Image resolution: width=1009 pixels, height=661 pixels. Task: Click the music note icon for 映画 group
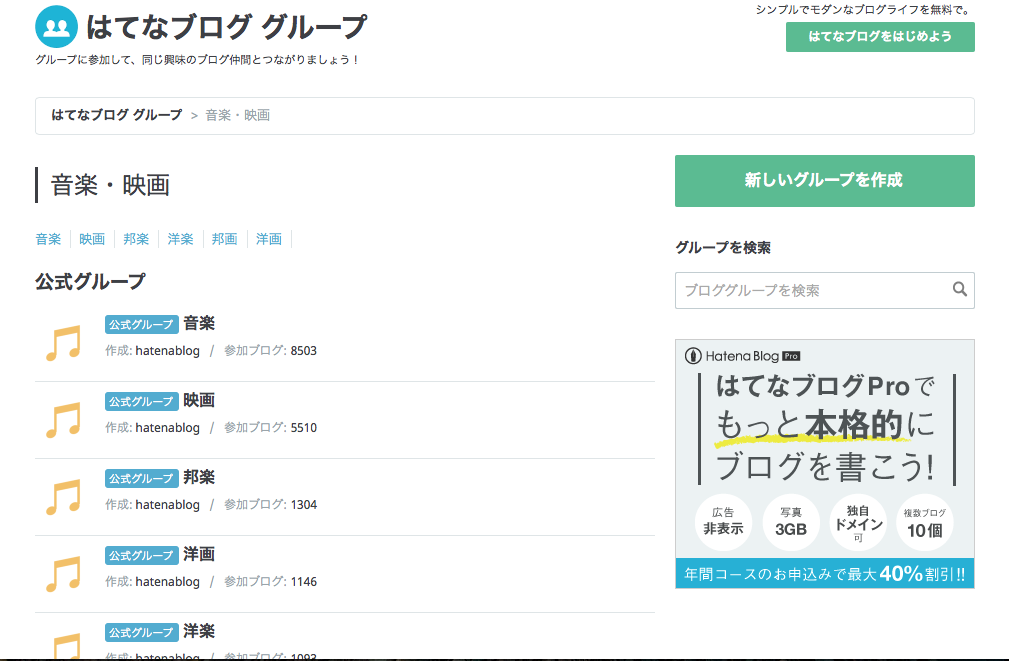point(63,420)
